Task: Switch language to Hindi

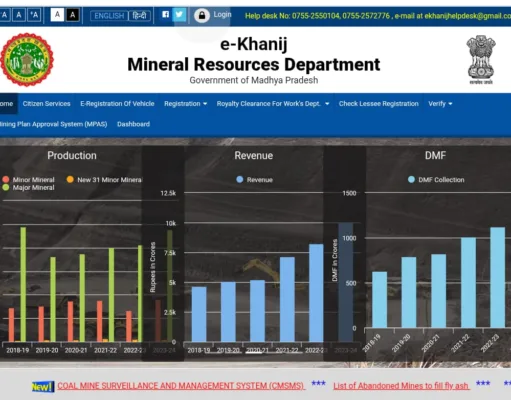Action: pos(139,16)
